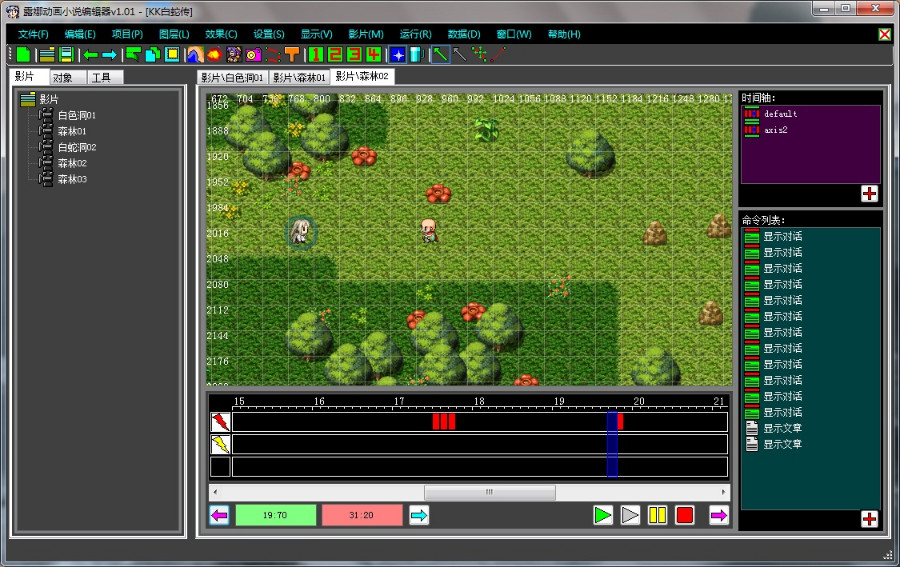Click the green 19:70 time field

point(276,515)
